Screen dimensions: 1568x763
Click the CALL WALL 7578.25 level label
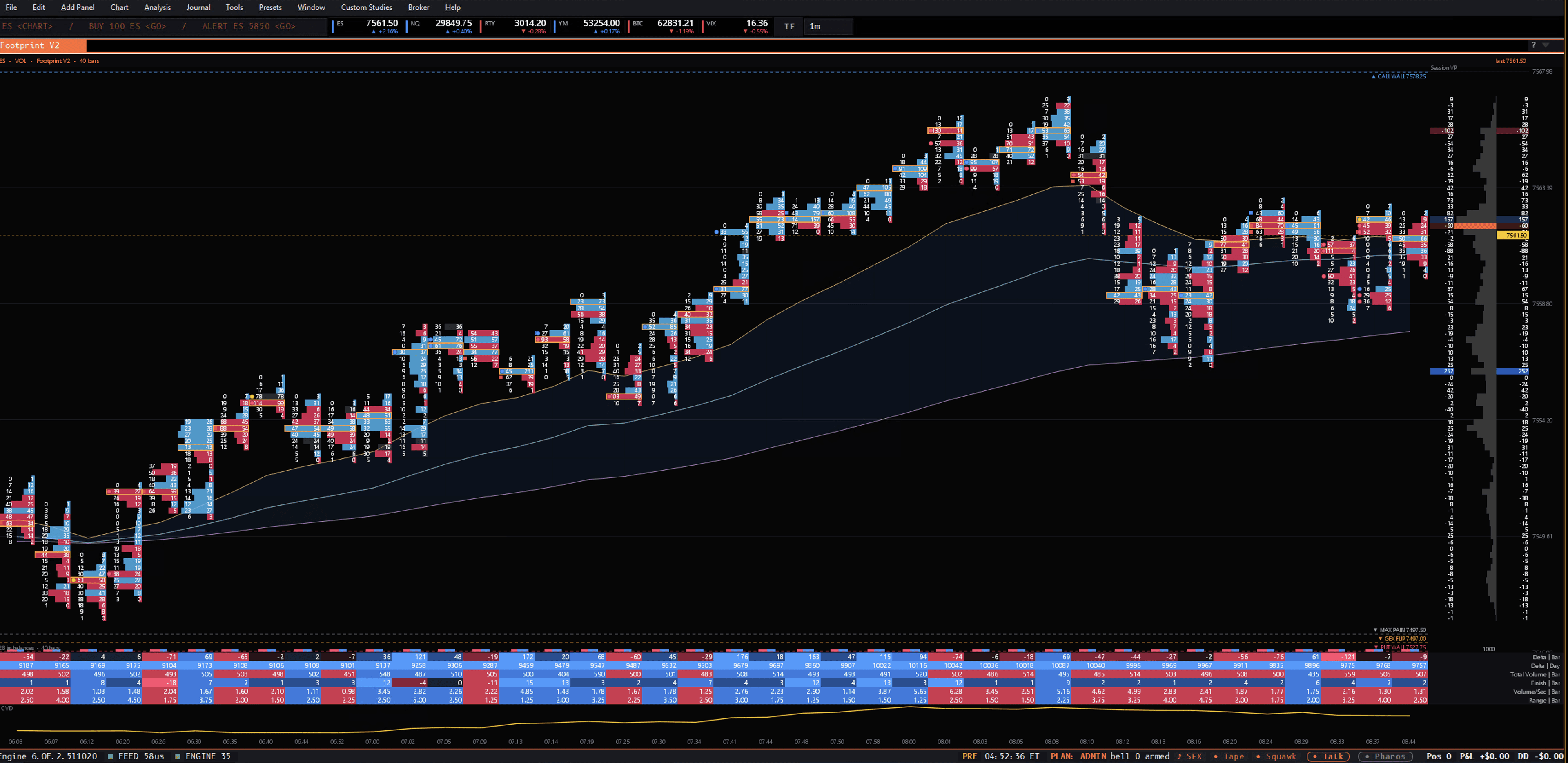pos(1399,77)
